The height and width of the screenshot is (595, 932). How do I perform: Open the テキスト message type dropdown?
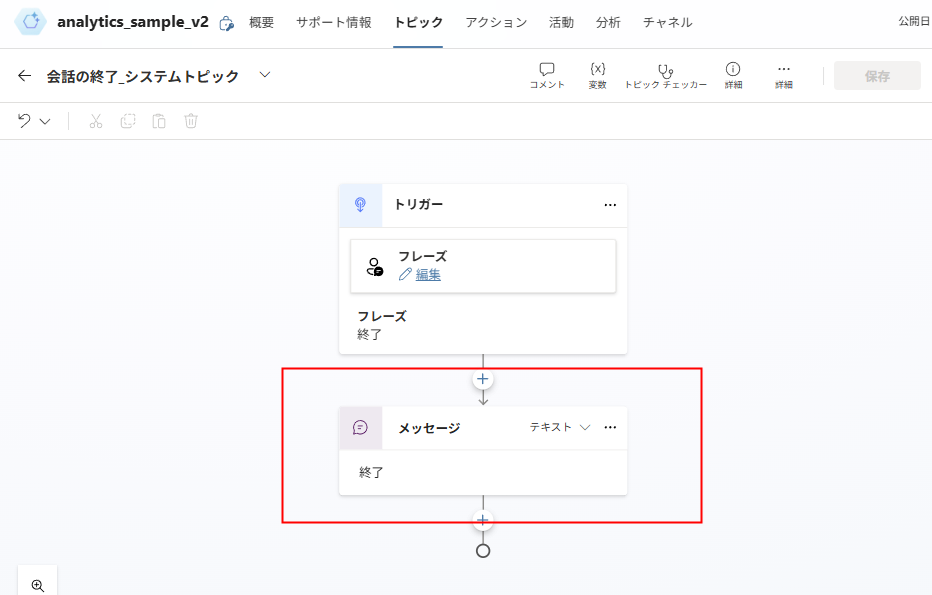tap(560, 427)
